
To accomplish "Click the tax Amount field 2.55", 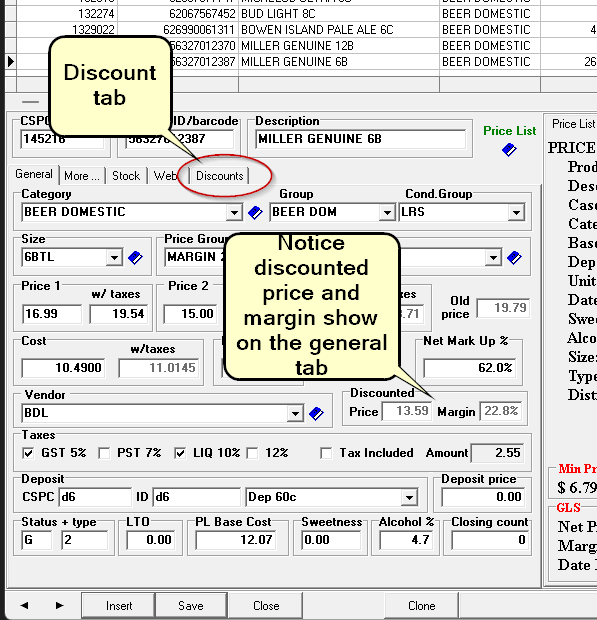I will pos(498,453).
